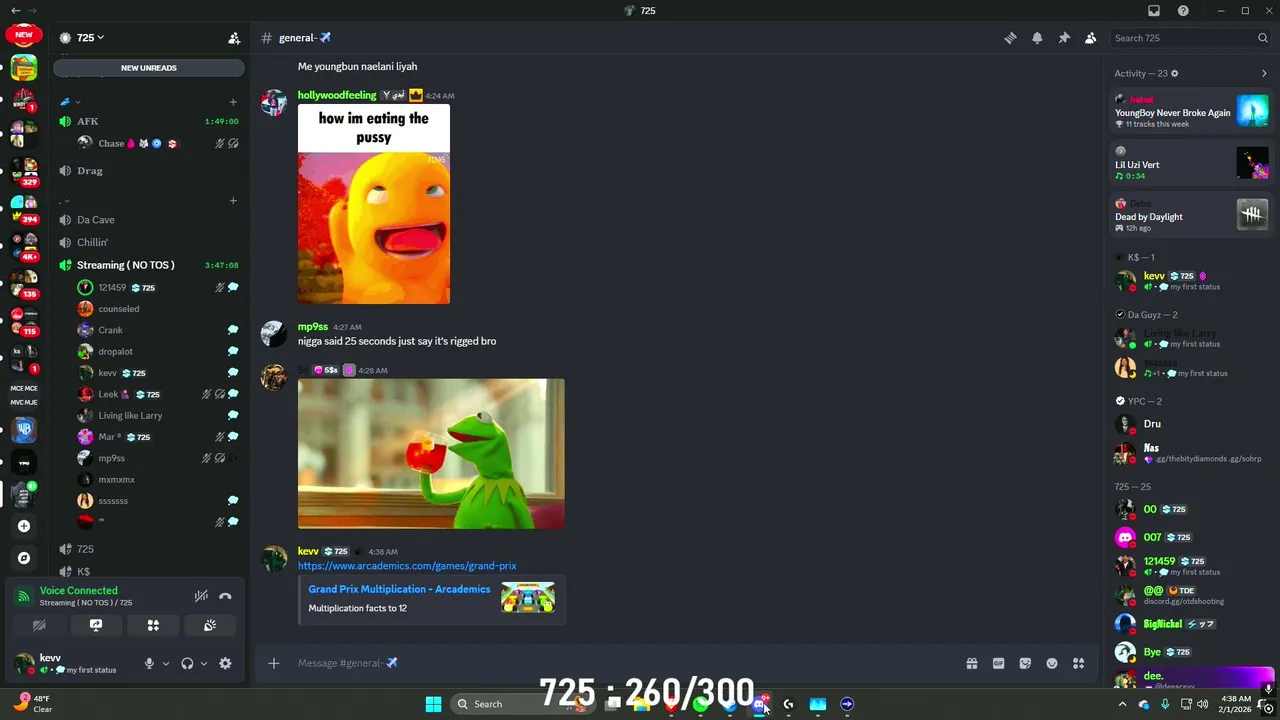Send a gift icon in message bar

tap(971, 663)
